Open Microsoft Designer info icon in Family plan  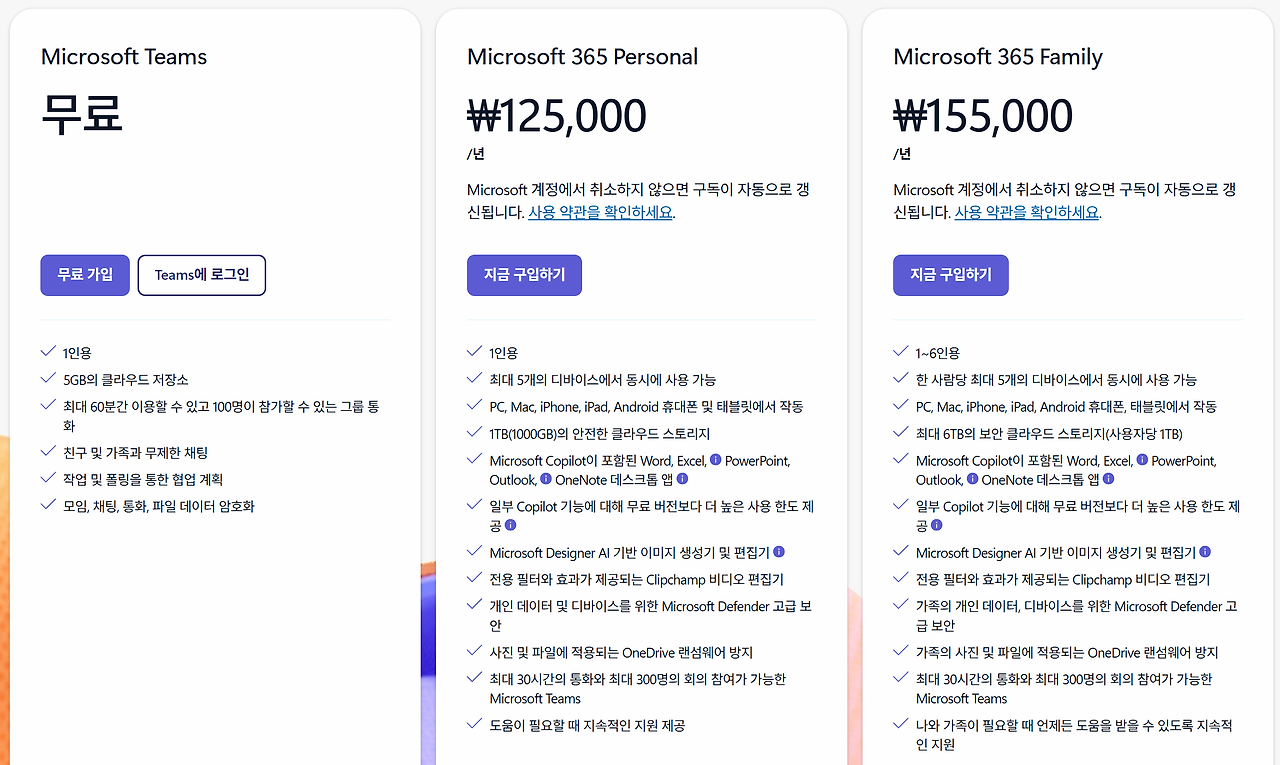[1205, 551]
